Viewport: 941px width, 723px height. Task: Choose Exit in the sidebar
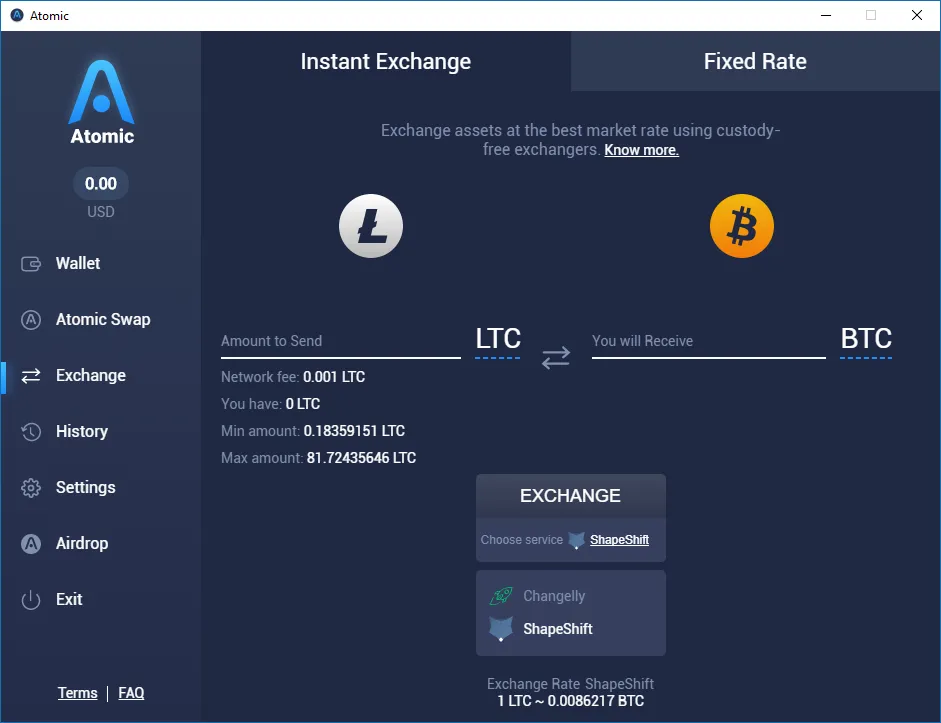click(x=69, y=599)
